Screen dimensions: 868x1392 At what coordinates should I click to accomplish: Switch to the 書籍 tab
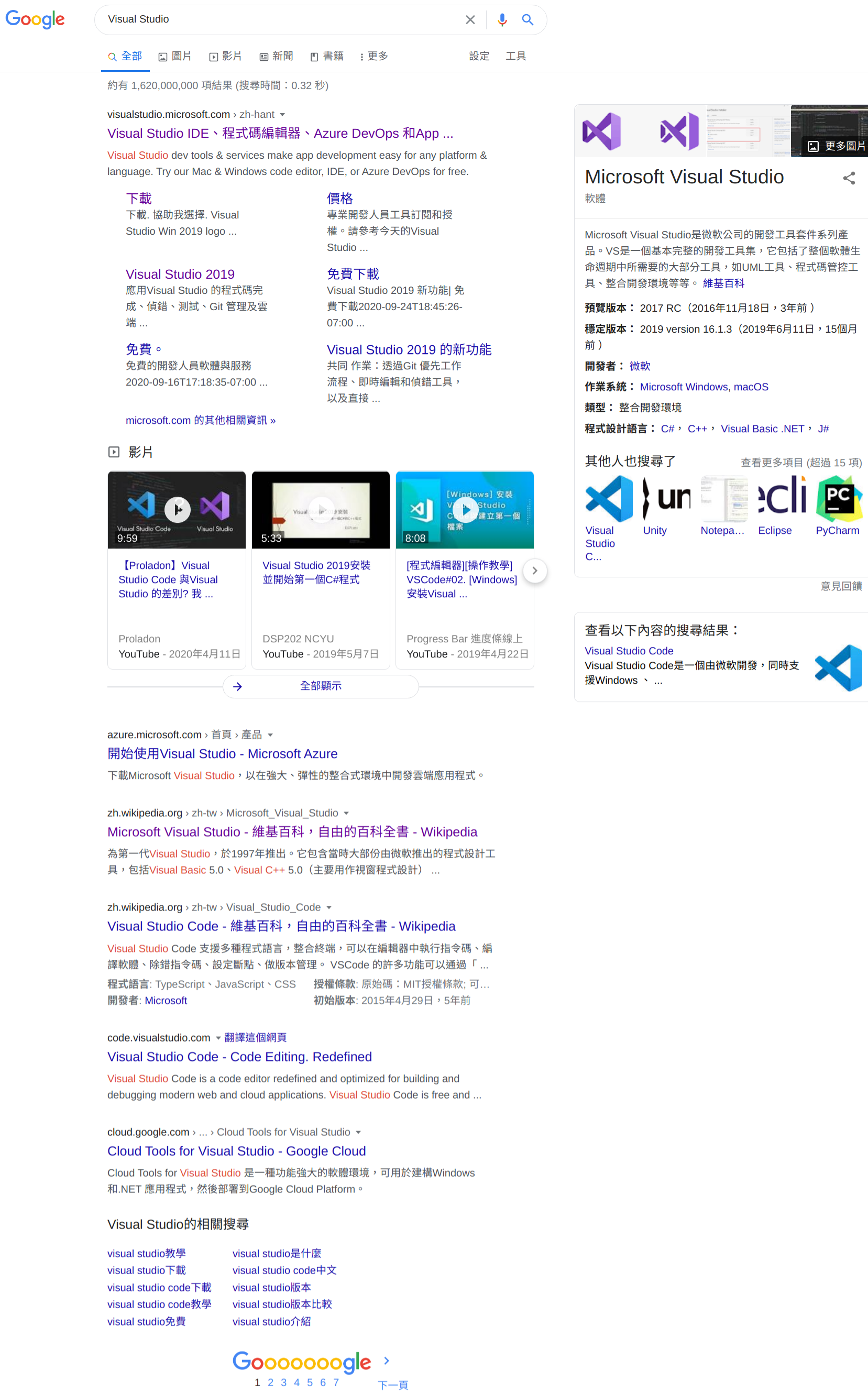pyautogui.click(x=327, y=56)
